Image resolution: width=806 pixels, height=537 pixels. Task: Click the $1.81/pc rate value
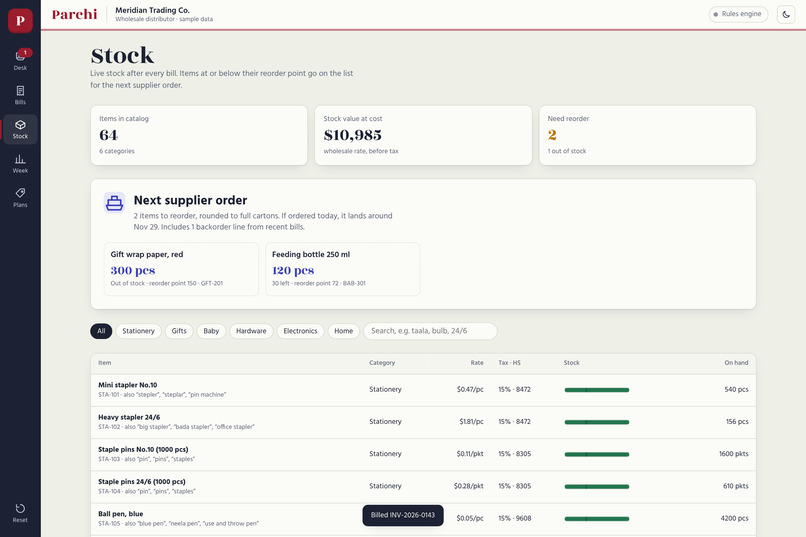tap(471, 421)
